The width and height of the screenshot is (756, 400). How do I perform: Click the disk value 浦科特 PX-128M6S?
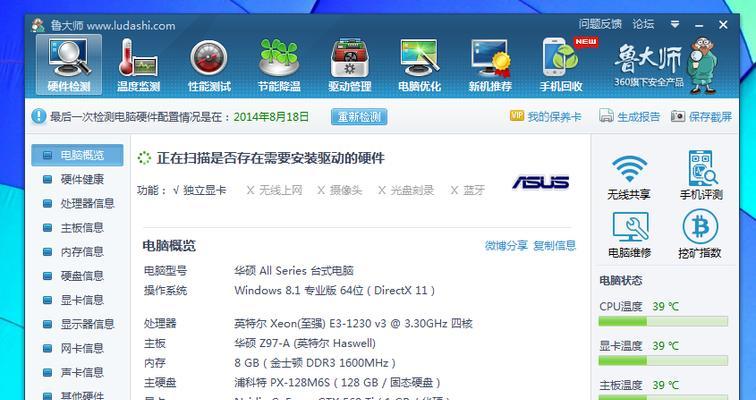point(338,383)
